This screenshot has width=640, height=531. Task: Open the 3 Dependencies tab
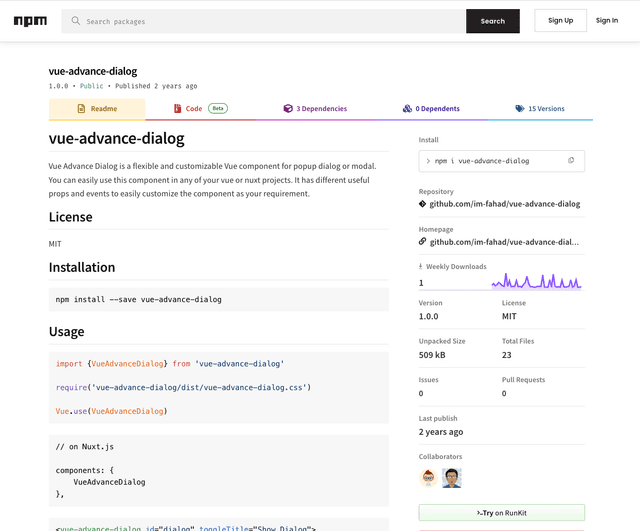point(314,109)
